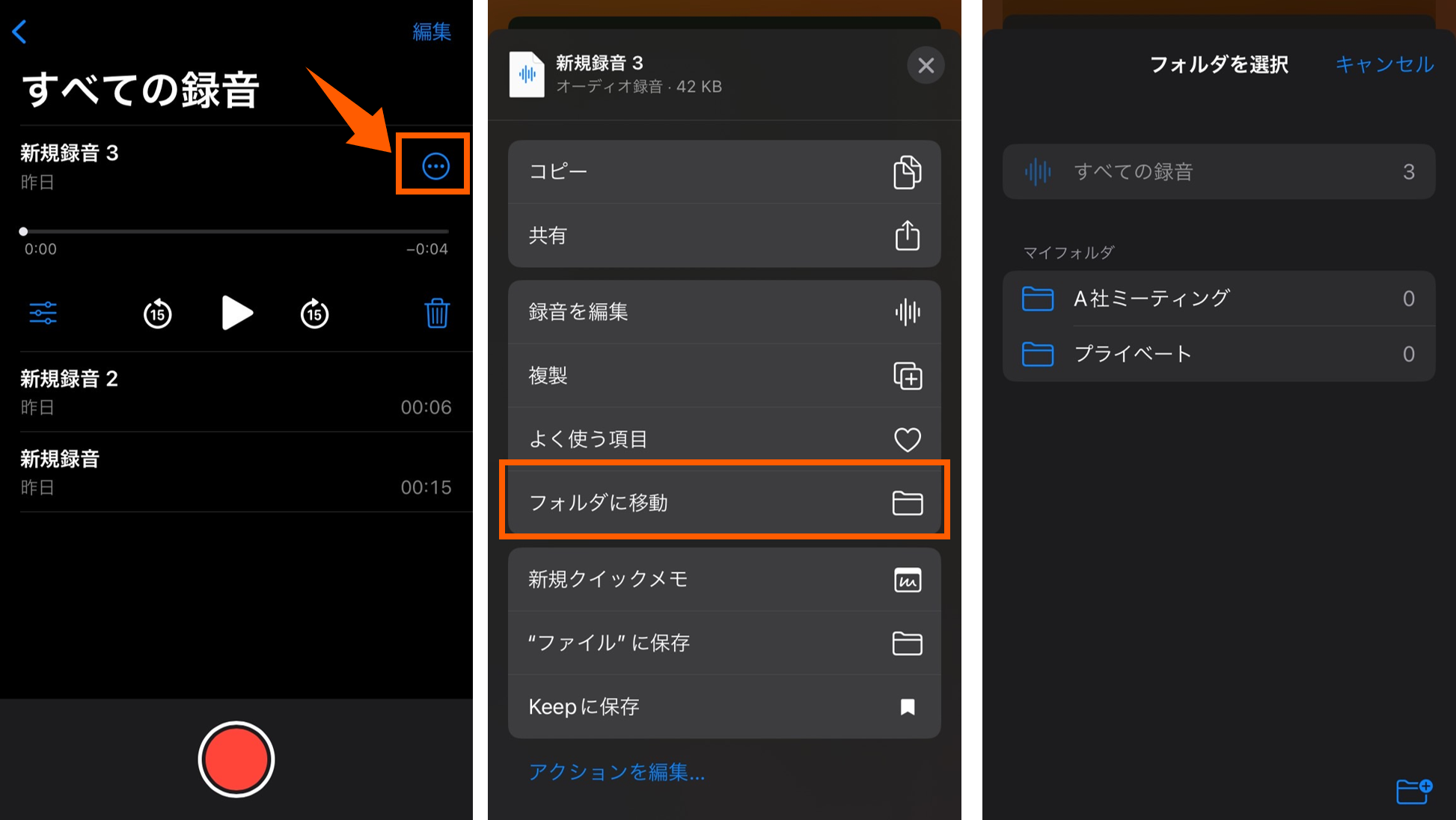Add to favorites via よく使う項目
1456x820 pixels.
(724, 439)
